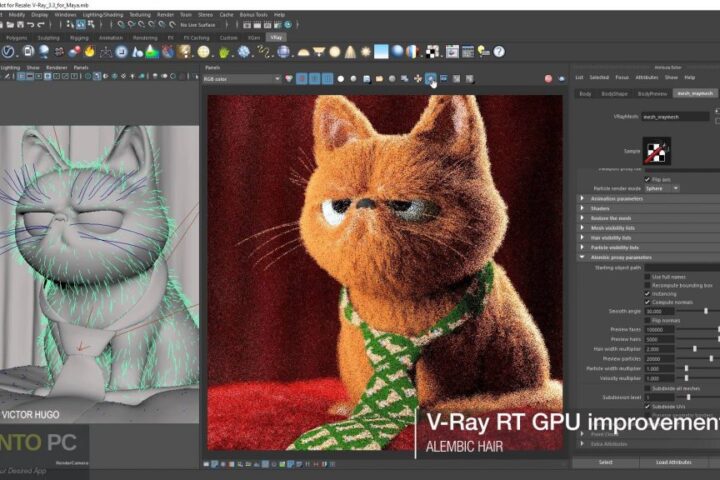Open the Focus menu in Attribute Editor
The height and width of the screenshot is (480, 720).
(622, 78)
